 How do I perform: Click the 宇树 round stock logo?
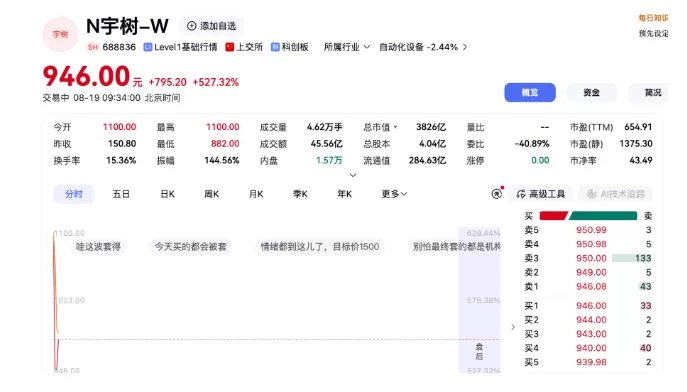(x=60, y=34)
